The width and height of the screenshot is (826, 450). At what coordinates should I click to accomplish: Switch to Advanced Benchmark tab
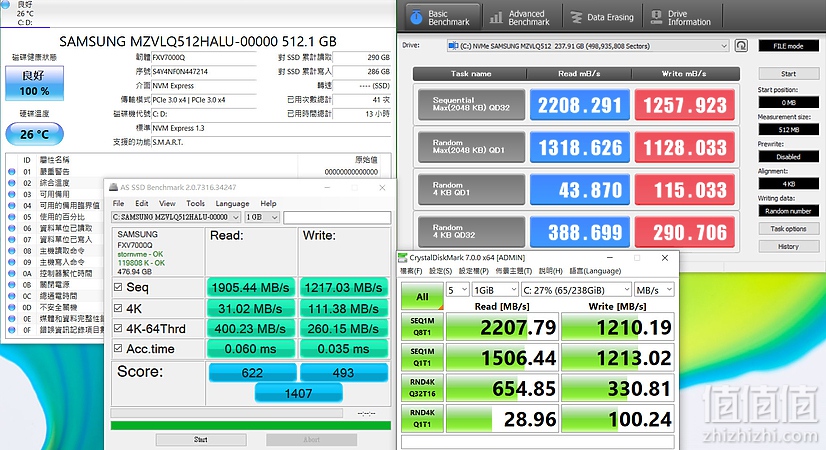(x=520, y=18)
